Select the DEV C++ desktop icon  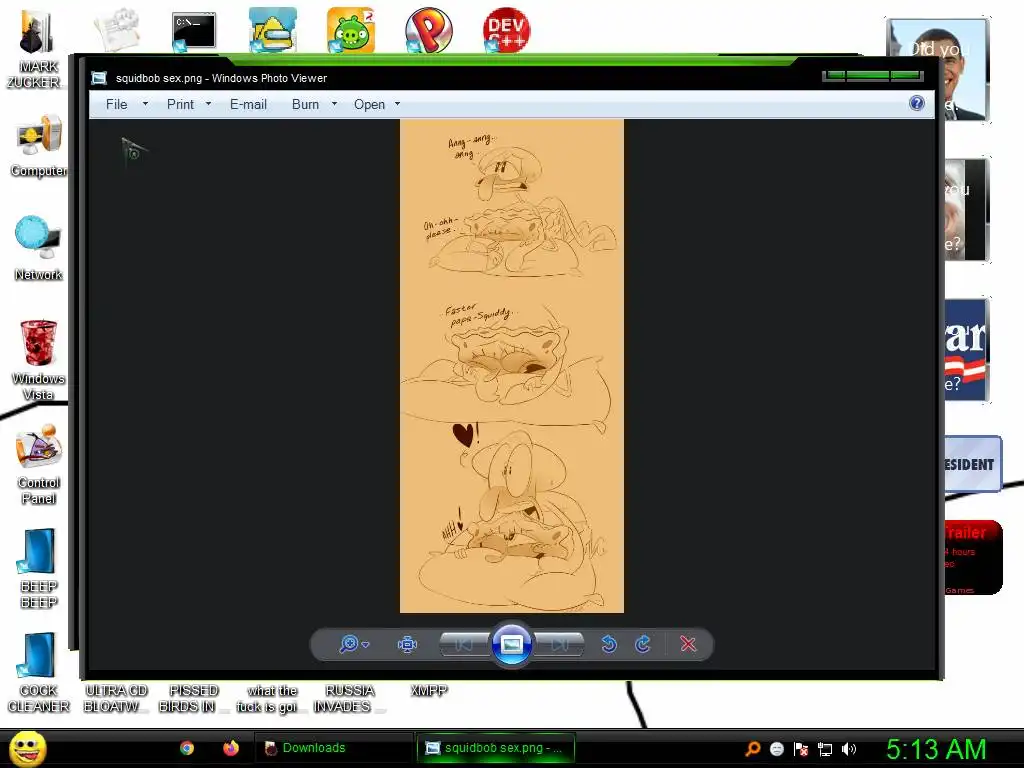[506, 30]
